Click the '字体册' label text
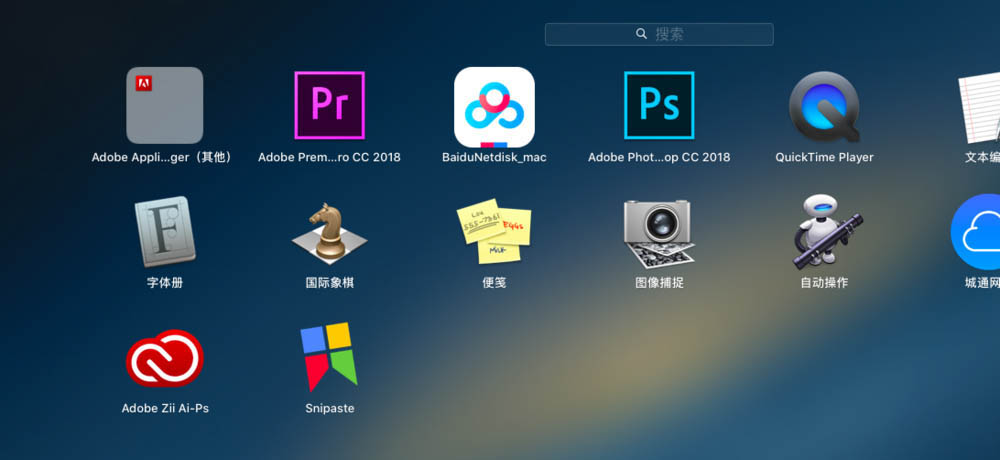1000x460 pixels. pyautogui.click(x=165, y=283)
